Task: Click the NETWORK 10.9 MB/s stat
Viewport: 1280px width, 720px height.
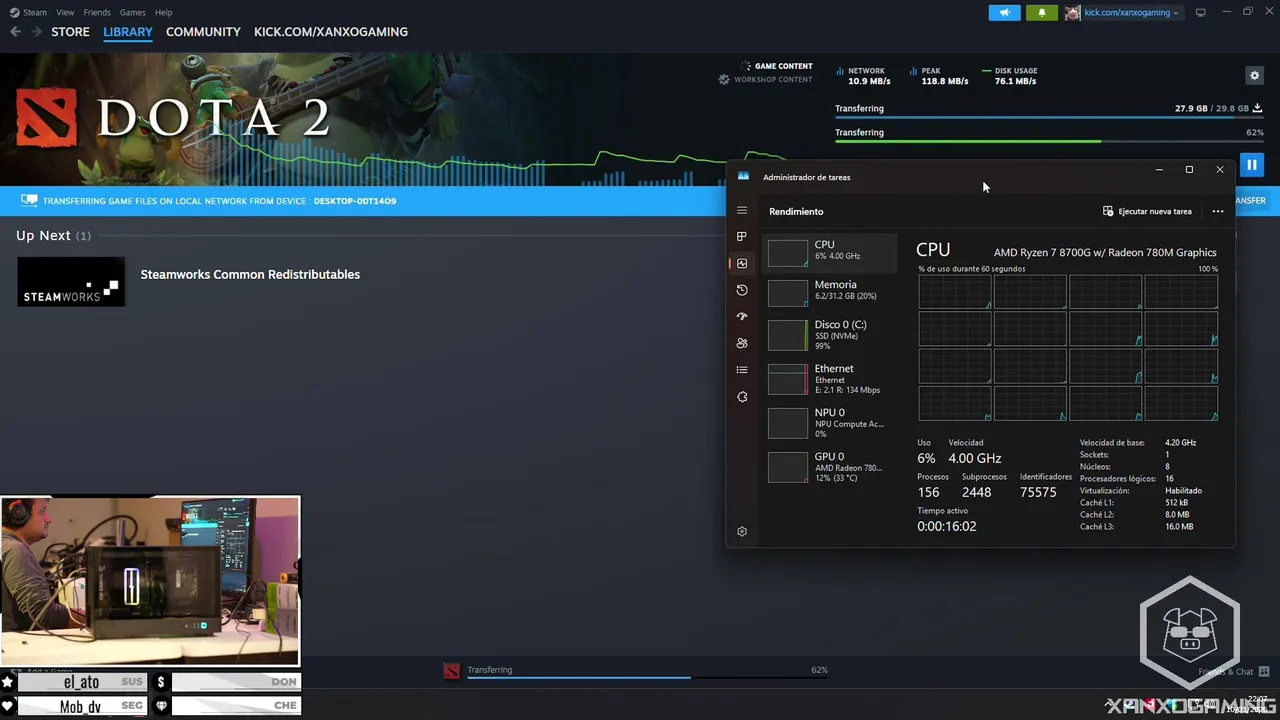Action: [864, 76]
